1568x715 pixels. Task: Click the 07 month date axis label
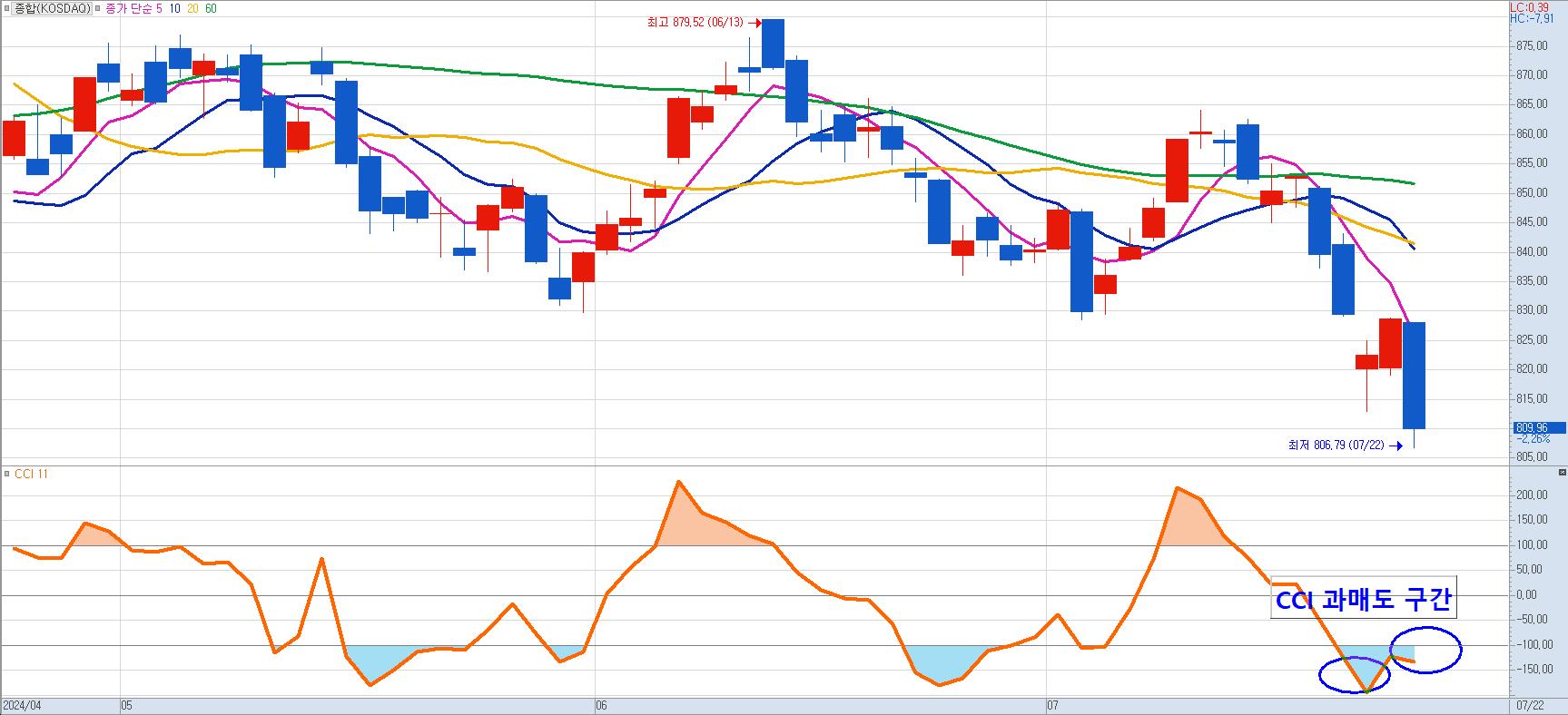point(1053,705)
